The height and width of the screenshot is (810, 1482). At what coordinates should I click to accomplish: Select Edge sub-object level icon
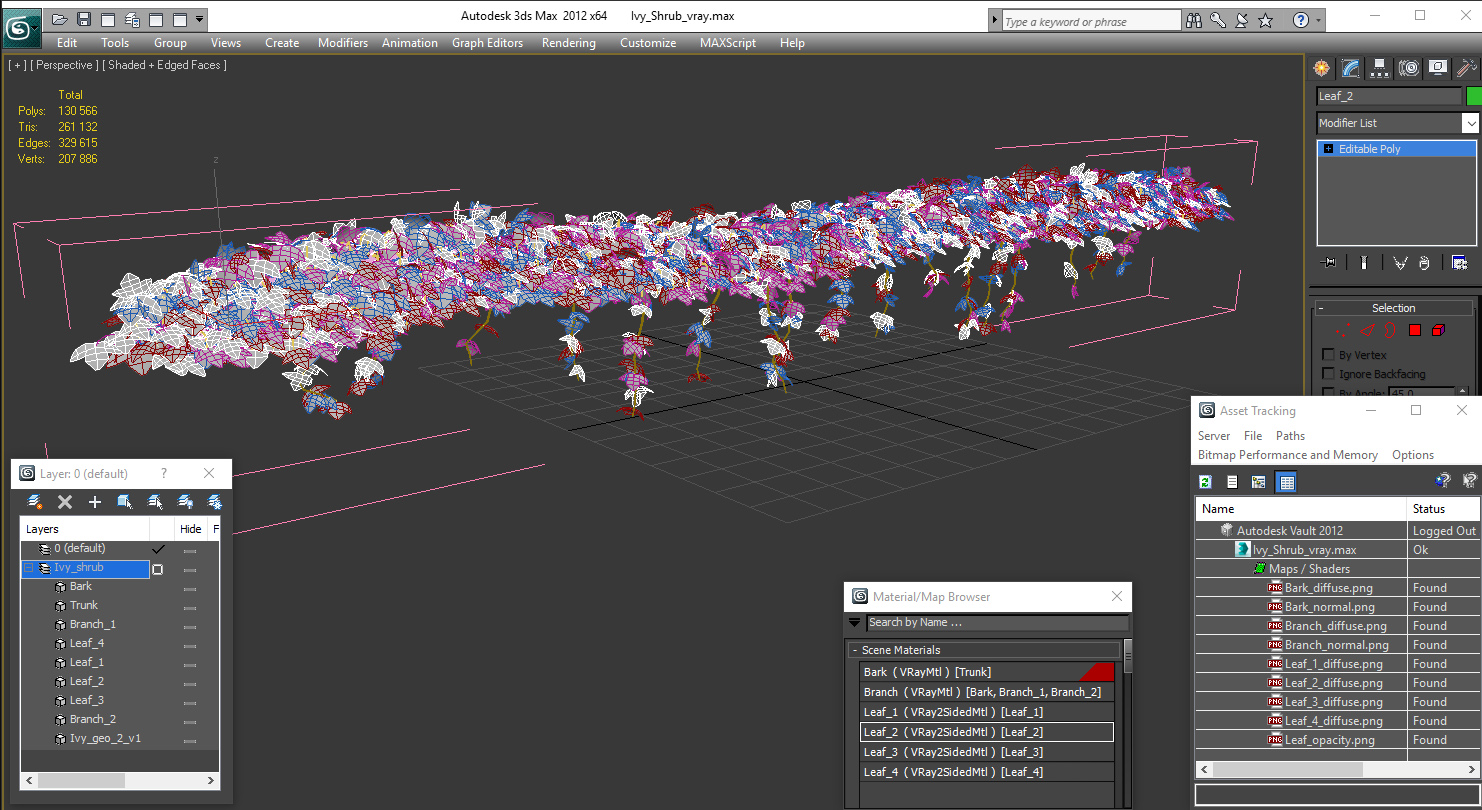(x=1368, y=330)
